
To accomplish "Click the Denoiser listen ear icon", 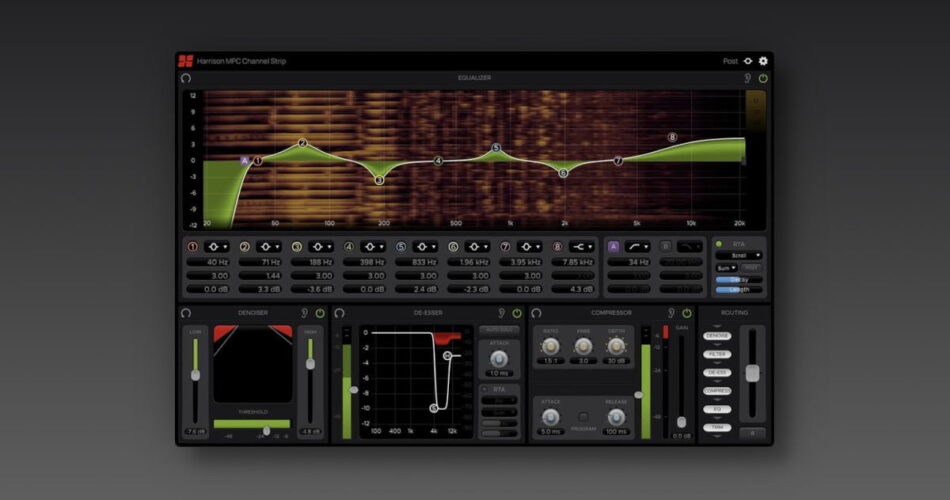I will (x=304, y=313).
